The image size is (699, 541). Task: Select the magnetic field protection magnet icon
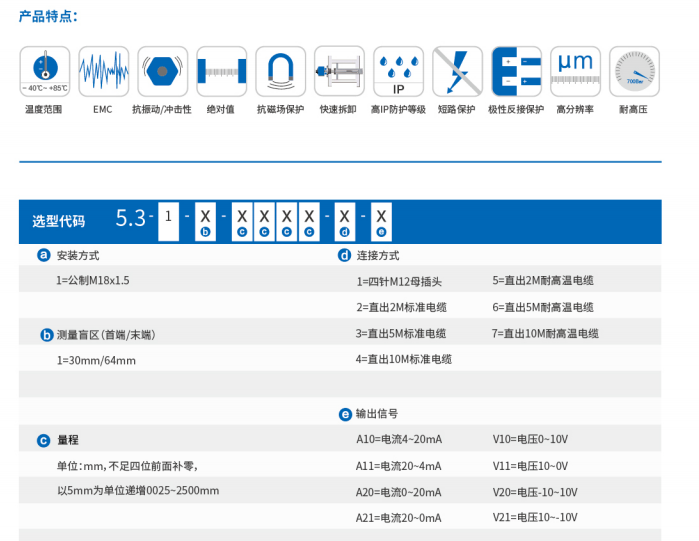(x=280, y=71)
